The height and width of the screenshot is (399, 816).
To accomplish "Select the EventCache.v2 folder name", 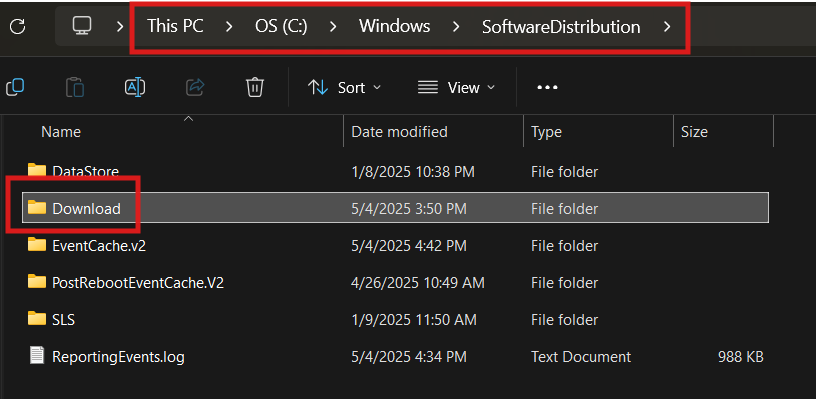I will pyautogui.click(x=99, y=245).
